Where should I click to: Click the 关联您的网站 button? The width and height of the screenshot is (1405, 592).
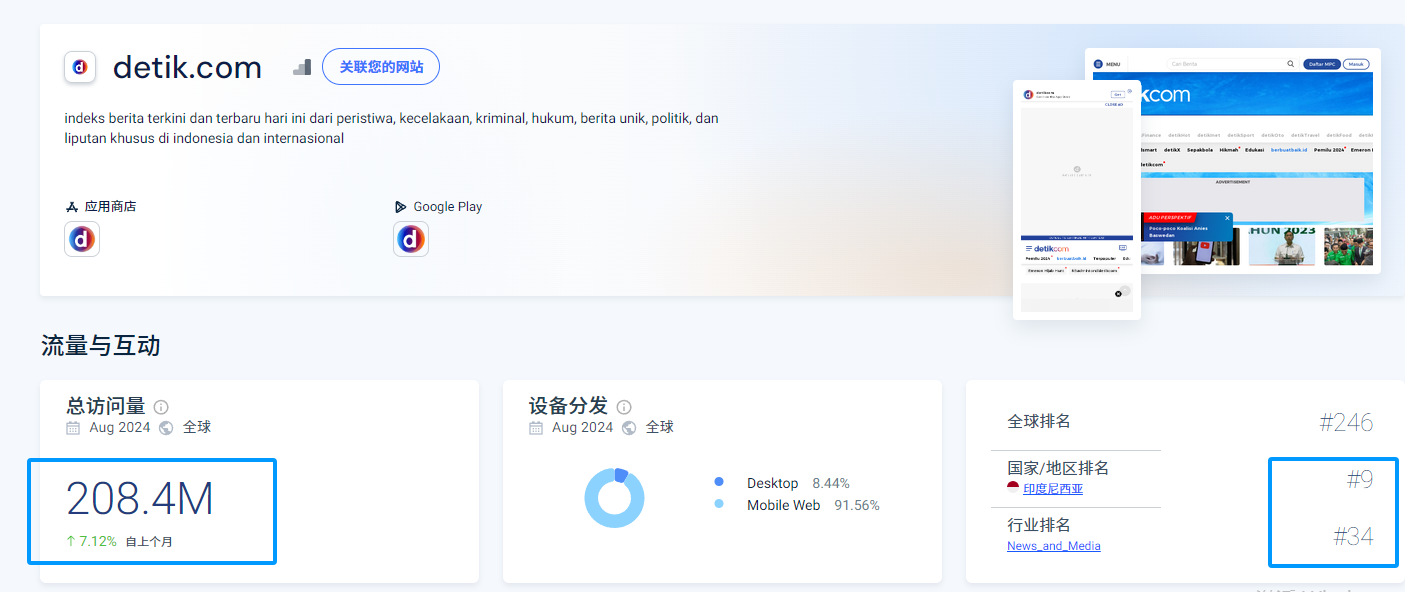[x=381, y=67]
